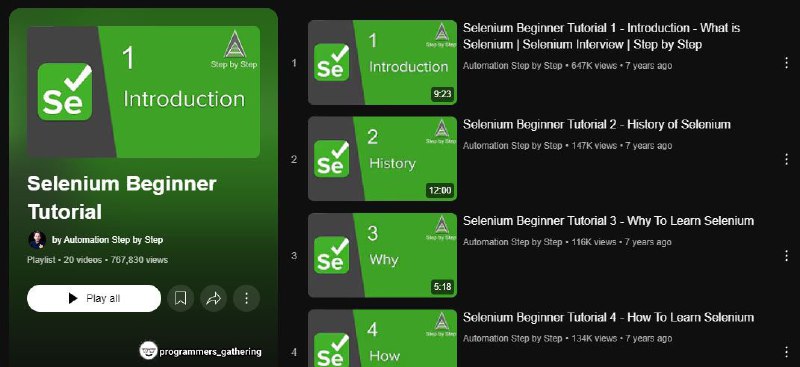The height and width of the screenshot is (367, 800).
Task: Click channel name beside 134K views
Action: [512, 338]
